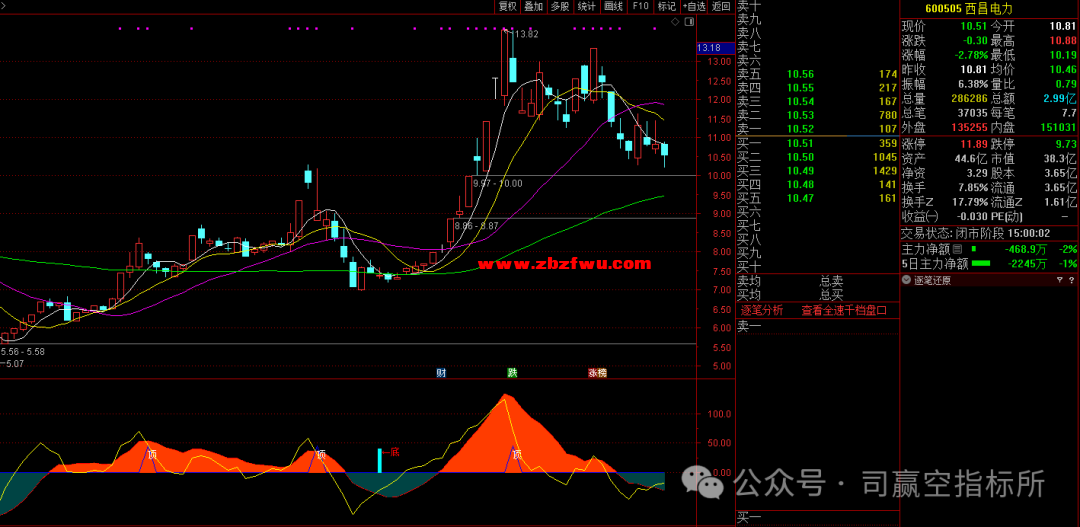Click the 最低 value 10.19
1080x527 pixels.
[1064, 55]
